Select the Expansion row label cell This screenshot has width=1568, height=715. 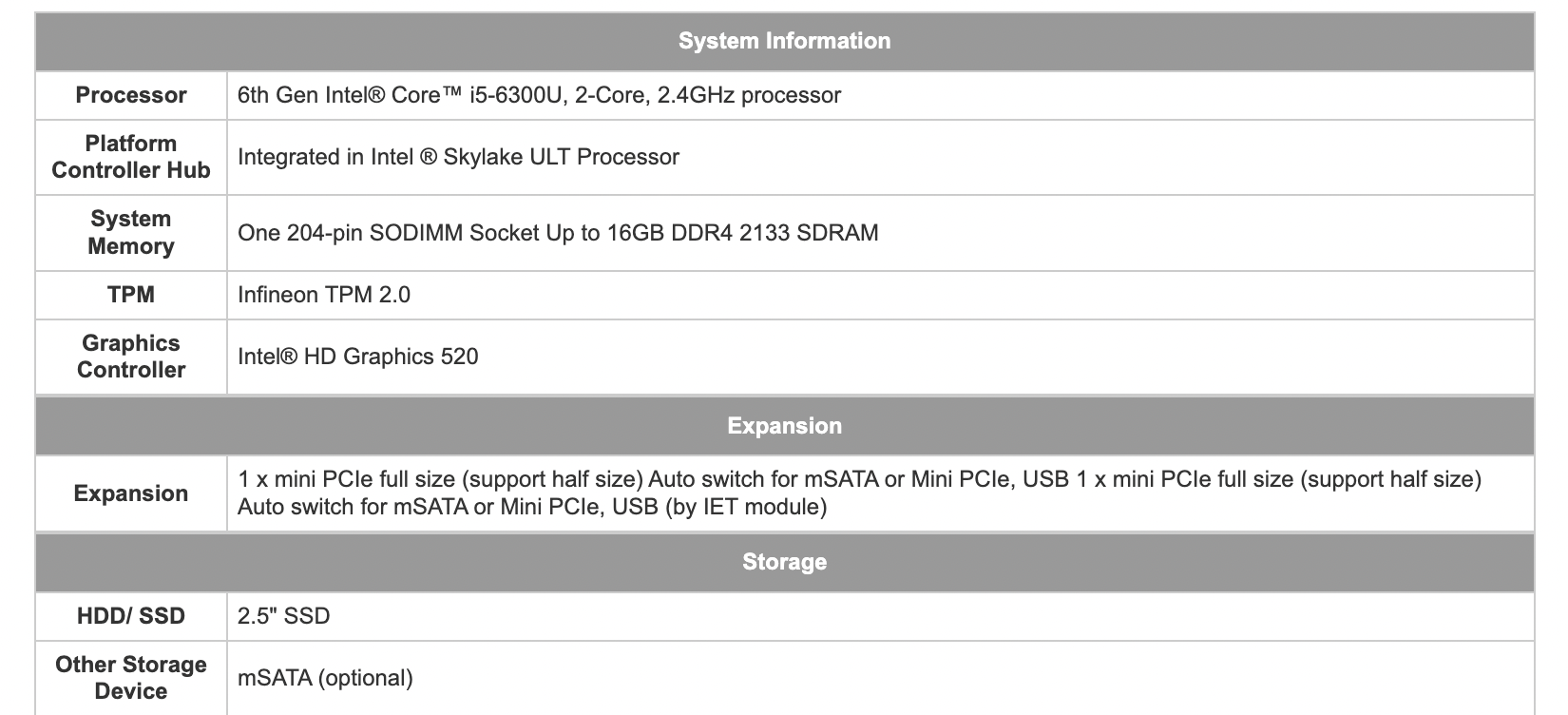(131, 493)
